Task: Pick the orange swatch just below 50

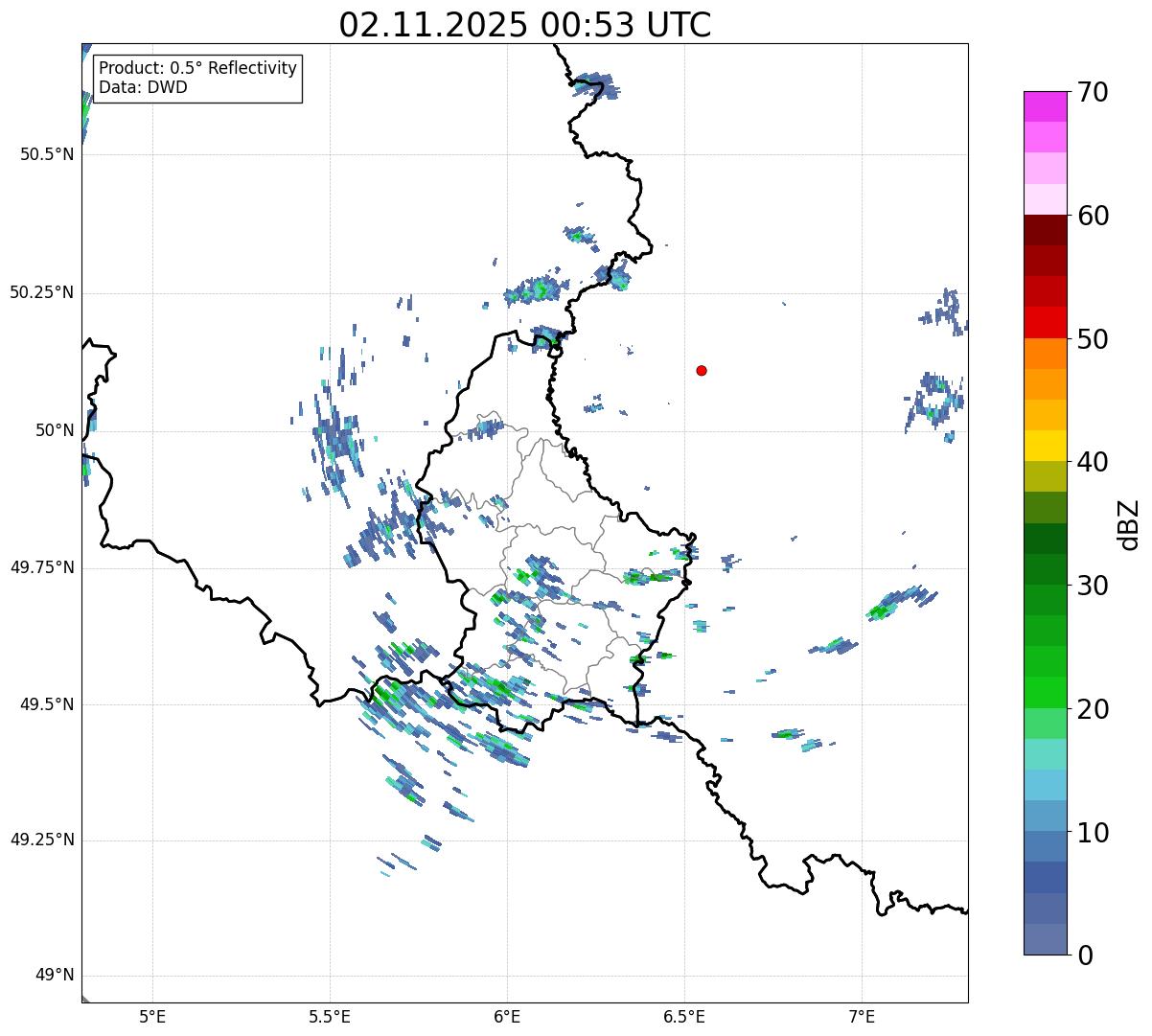Action: coord(1046,354)
